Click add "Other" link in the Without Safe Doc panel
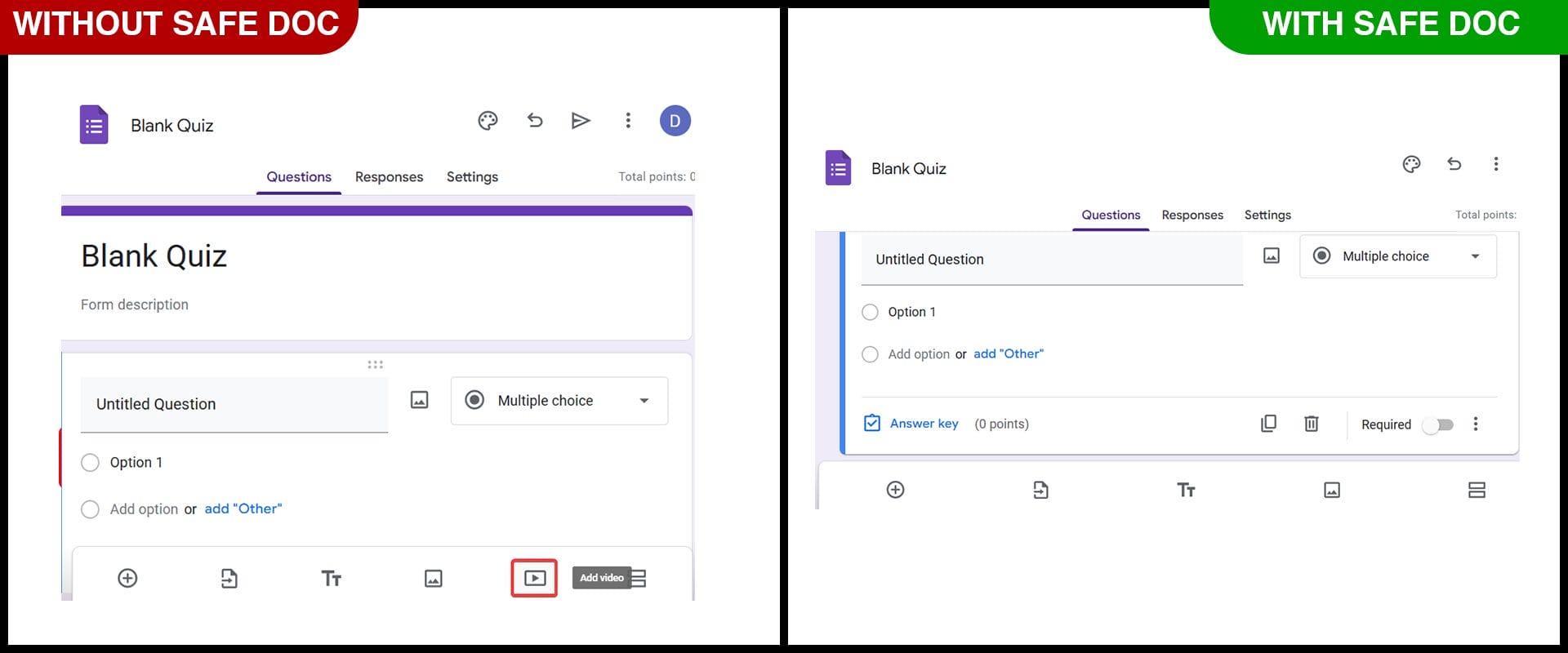This screenshot has height=653, width=1568. [x=243, y=509]
